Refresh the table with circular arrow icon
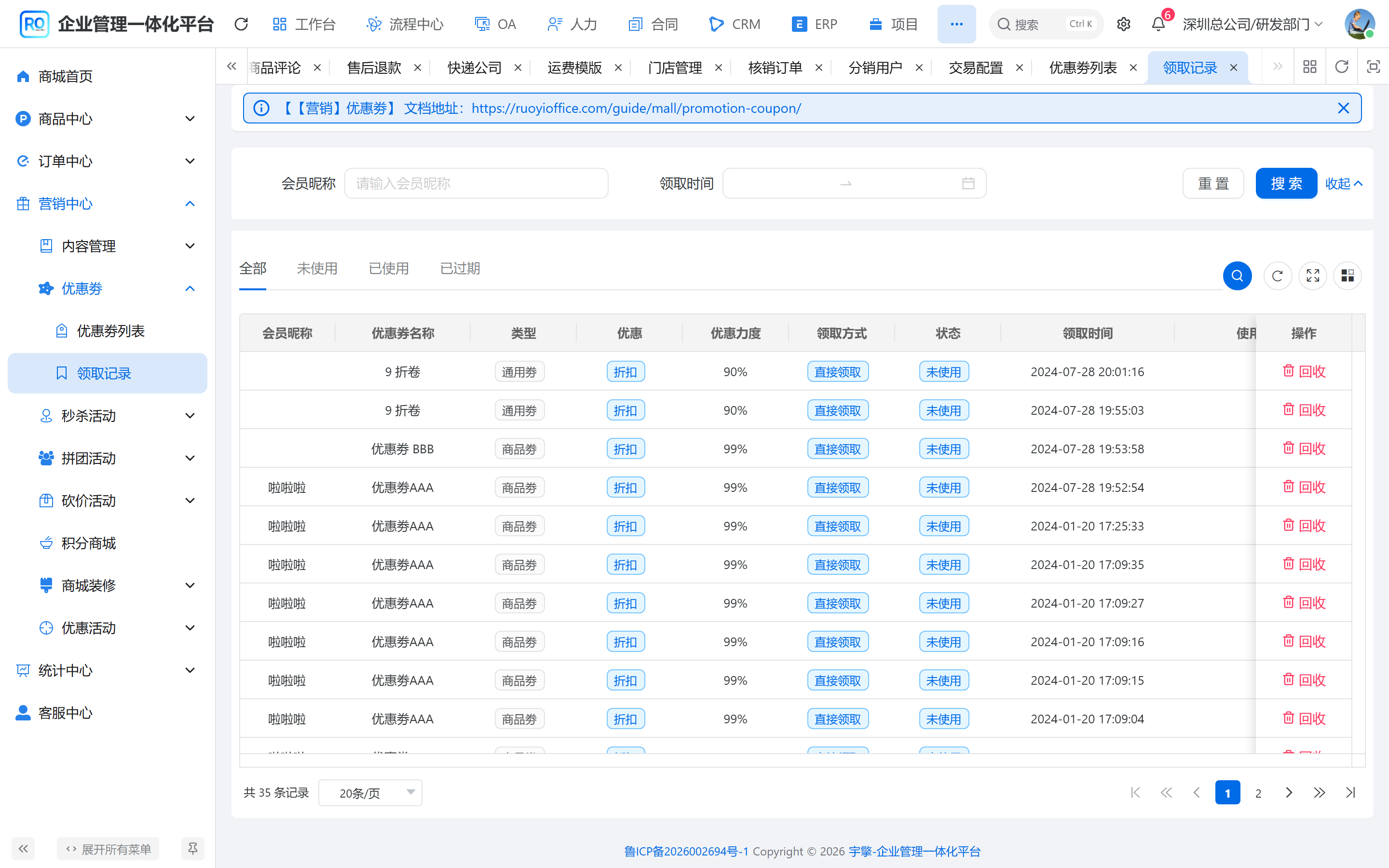1389x868 pixels. pos(1277,275)
